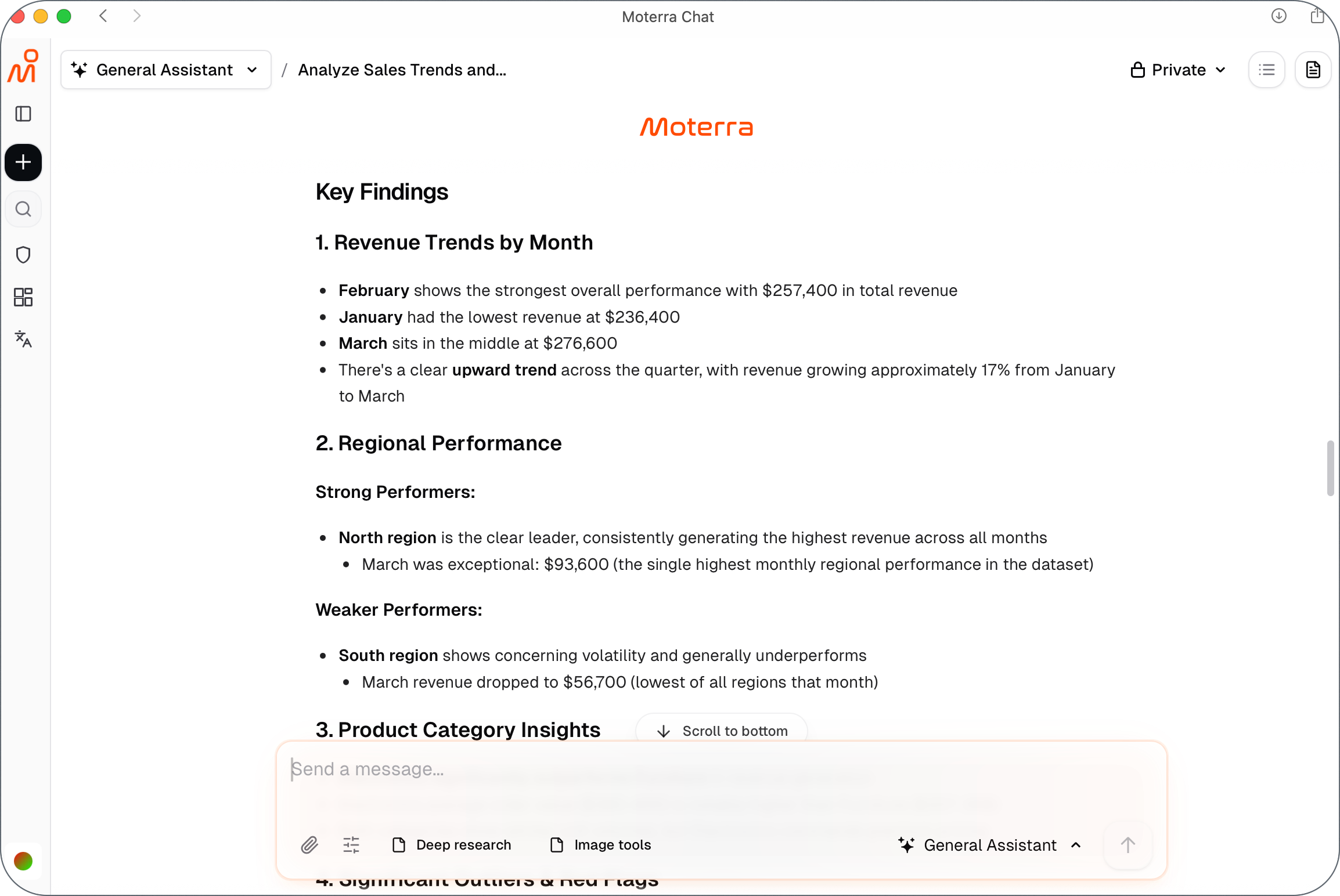Open the Private visibility dropdown

click(1178, 70)
